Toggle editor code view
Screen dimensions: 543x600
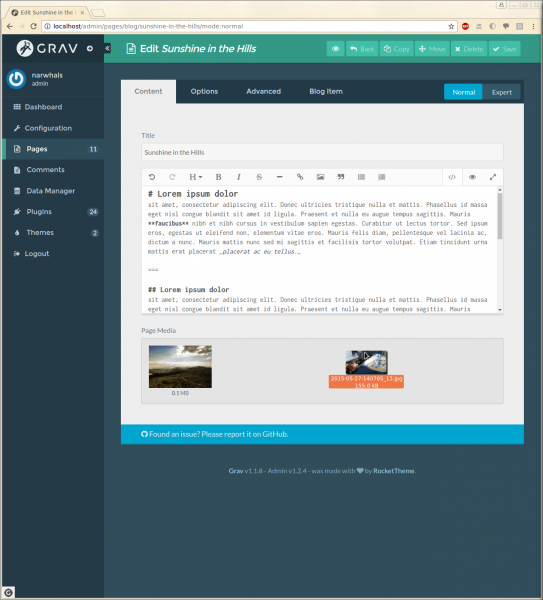click(x=452, y=177)
